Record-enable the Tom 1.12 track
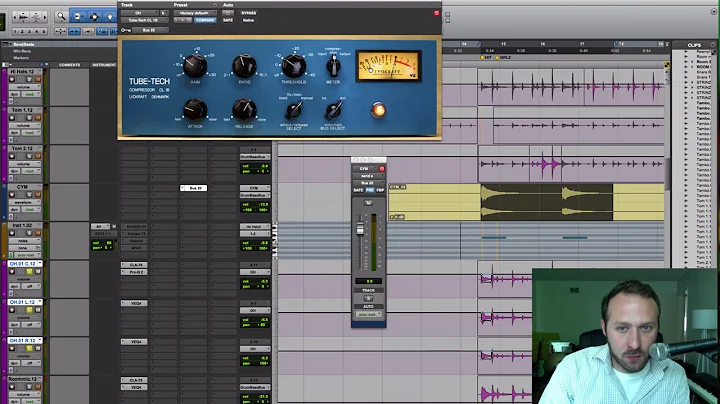 click(12, 118)
